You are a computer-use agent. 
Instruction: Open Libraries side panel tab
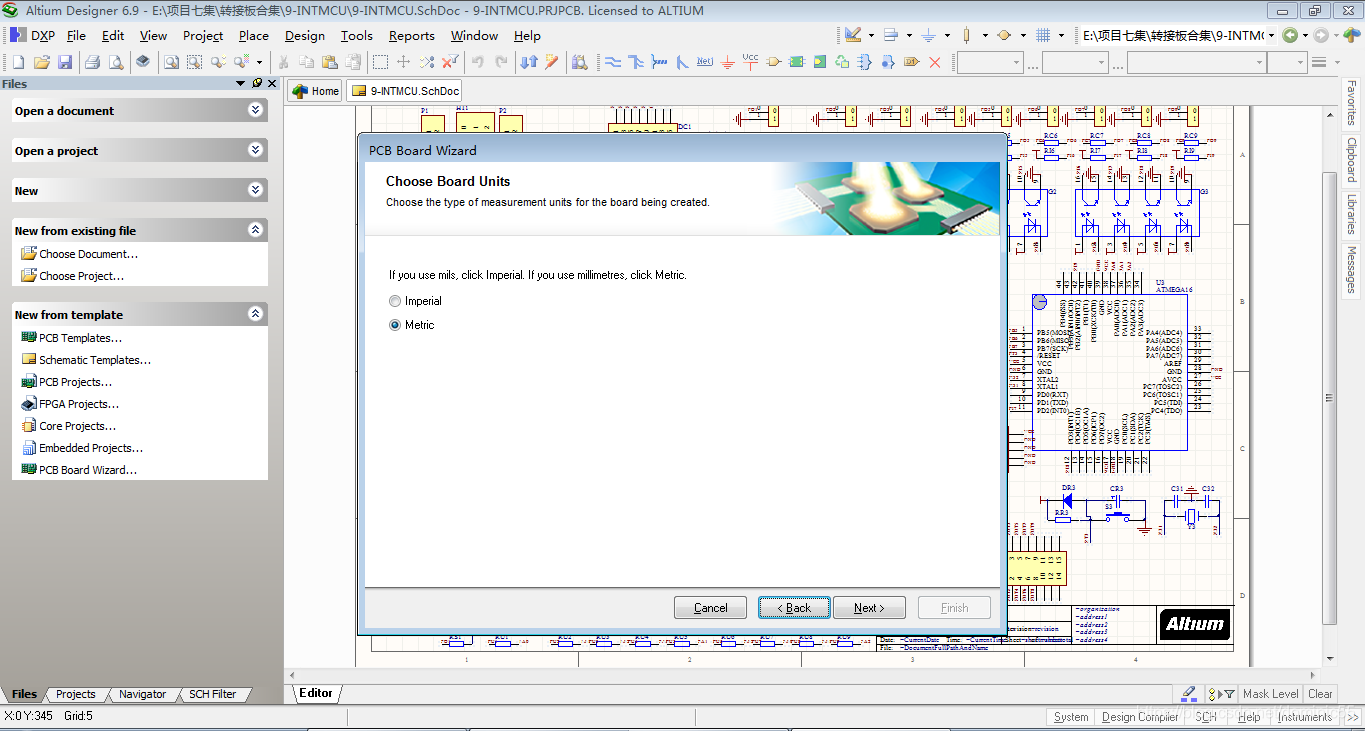[x=1351, y=214]
